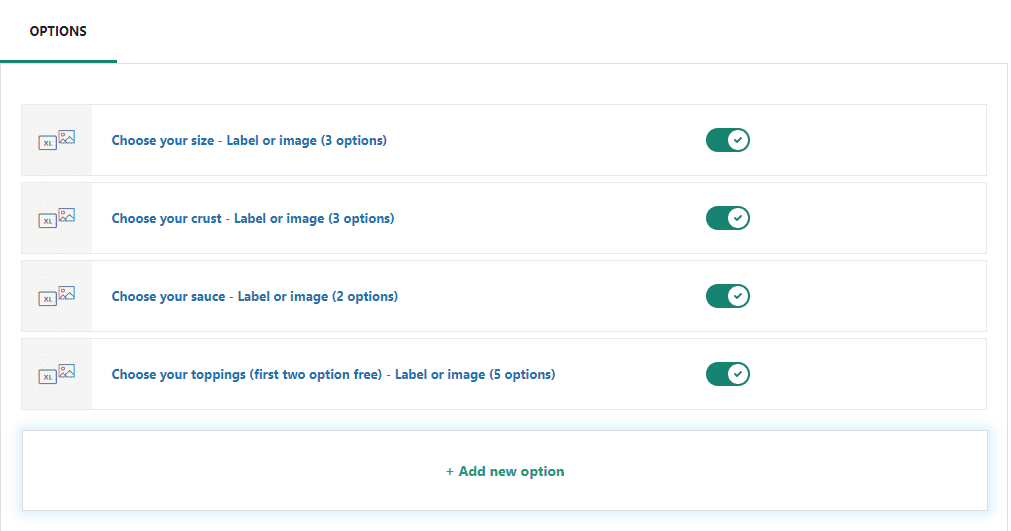Click the picture icon in toppings row
The image size is (1011, 531).
point(67,371)
